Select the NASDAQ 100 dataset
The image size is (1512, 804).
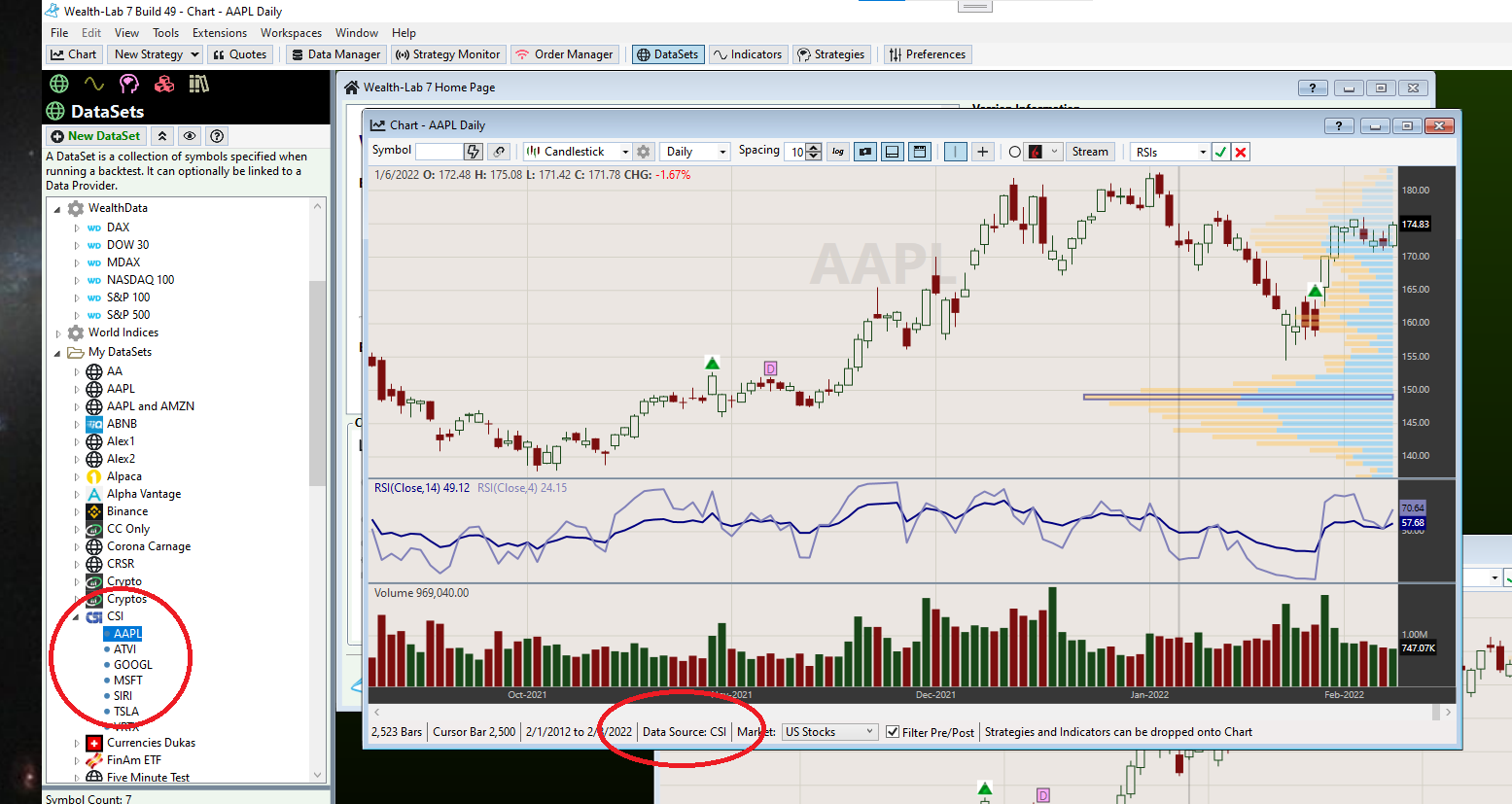point(140,280)
